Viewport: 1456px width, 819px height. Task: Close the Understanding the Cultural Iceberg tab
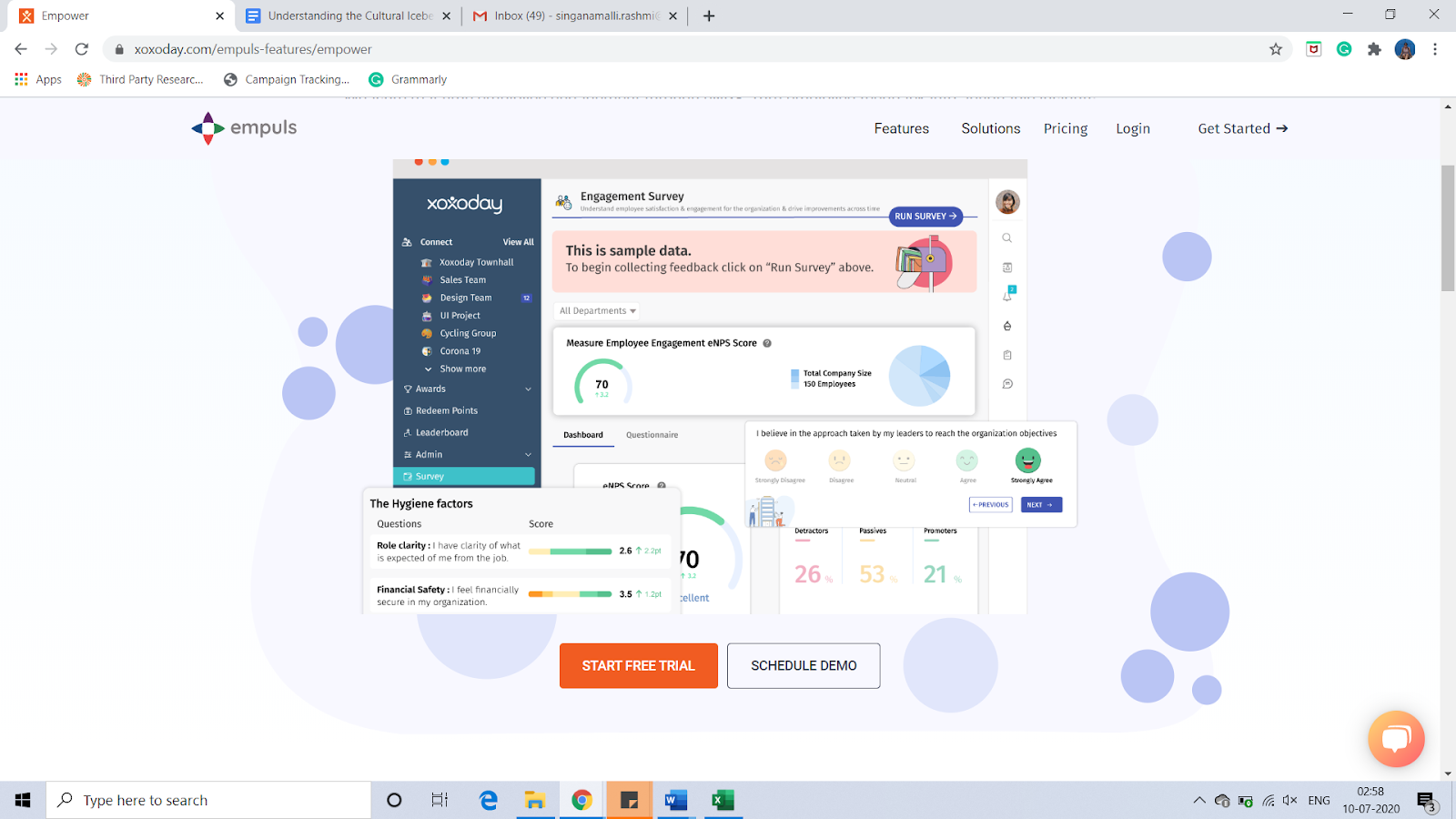point(446,15)
